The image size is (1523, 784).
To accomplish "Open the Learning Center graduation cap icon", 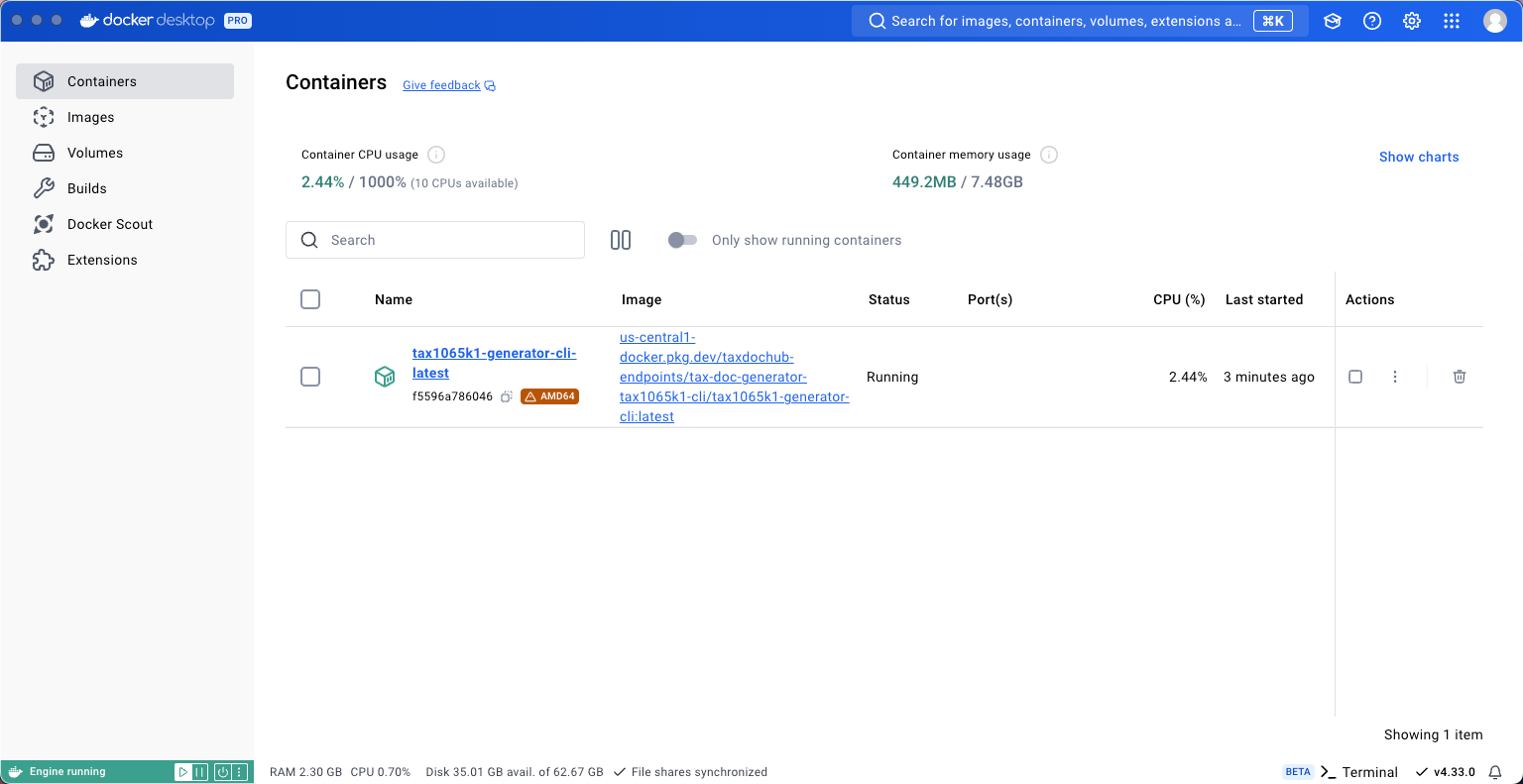I will tap(1333, 21).
